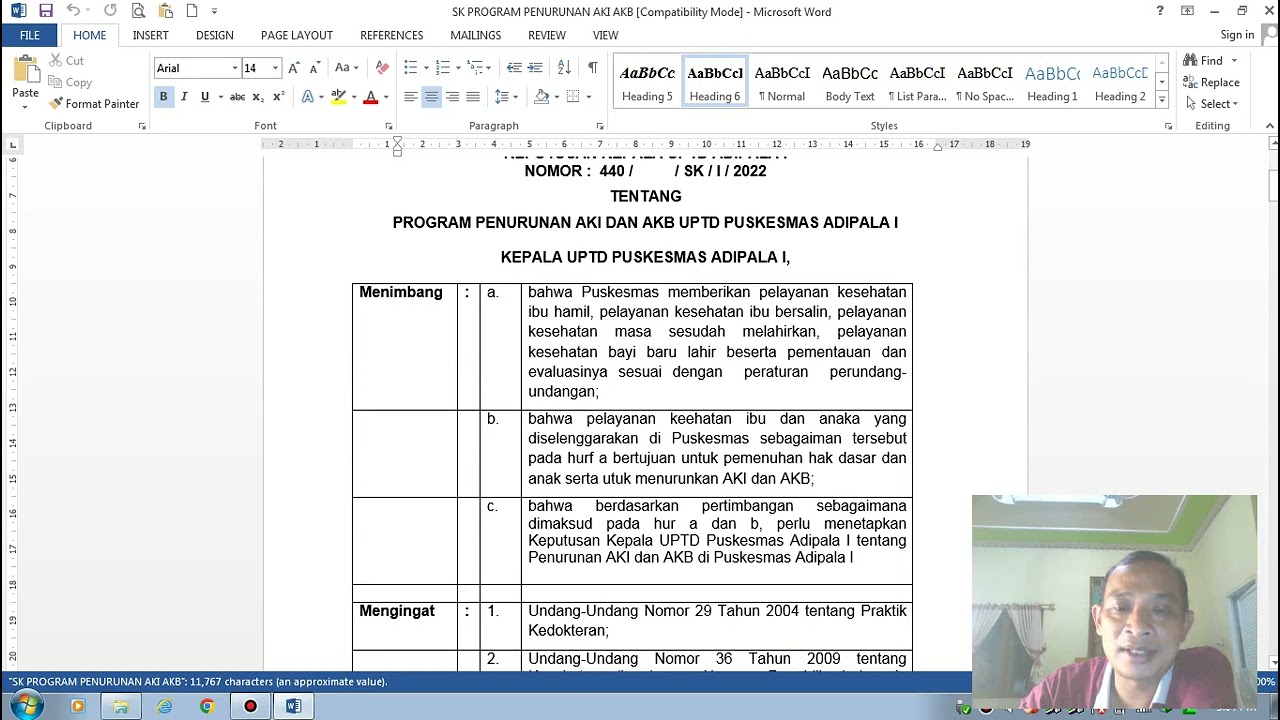Clear all formatting from selection
The width and height of the screenshot is (1280, 720).
pyautogui.click(x=382, y=68)
